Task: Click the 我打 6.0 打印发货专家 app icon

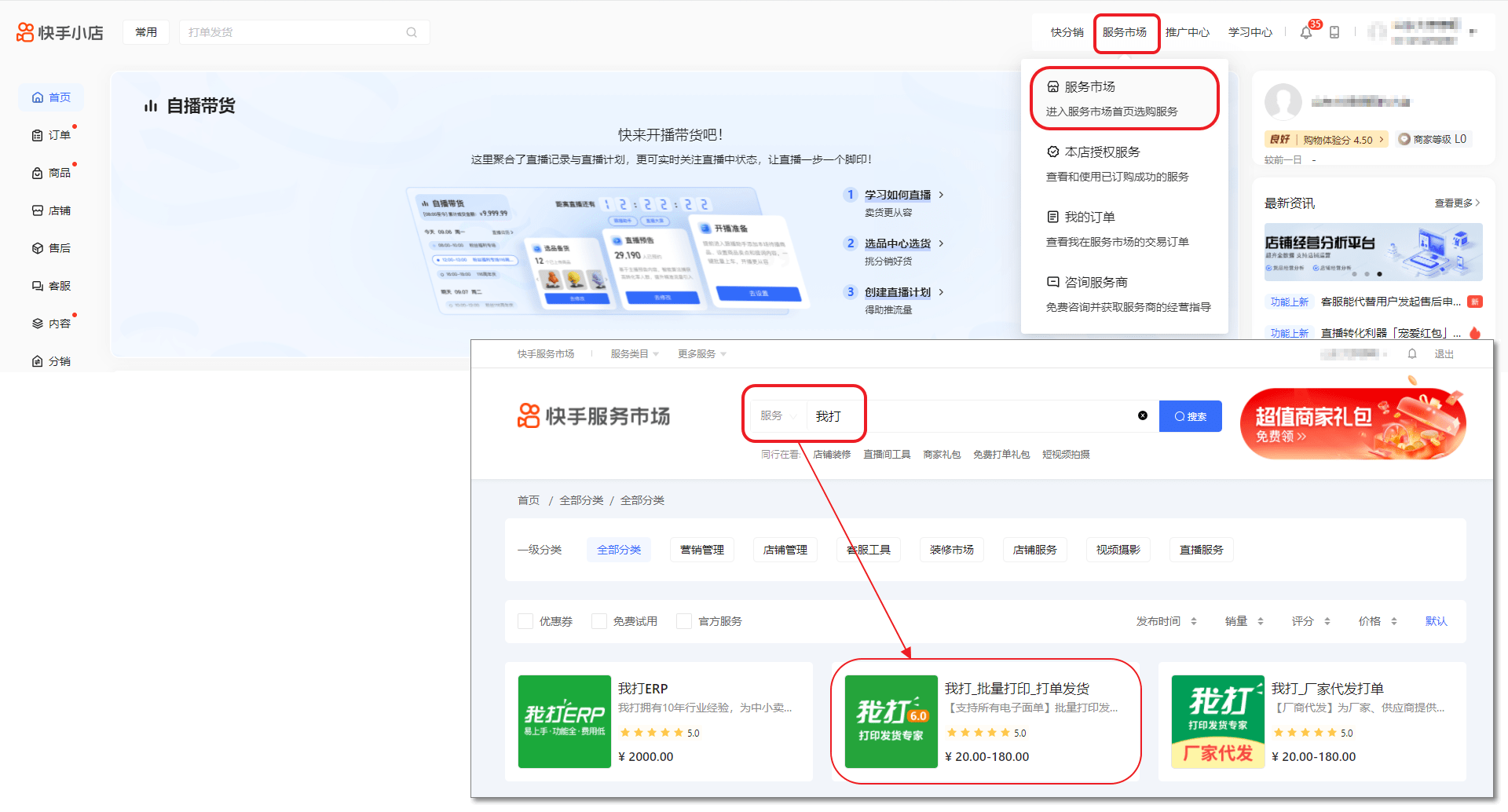Action: pyautogui.click(x=891, y=722)
